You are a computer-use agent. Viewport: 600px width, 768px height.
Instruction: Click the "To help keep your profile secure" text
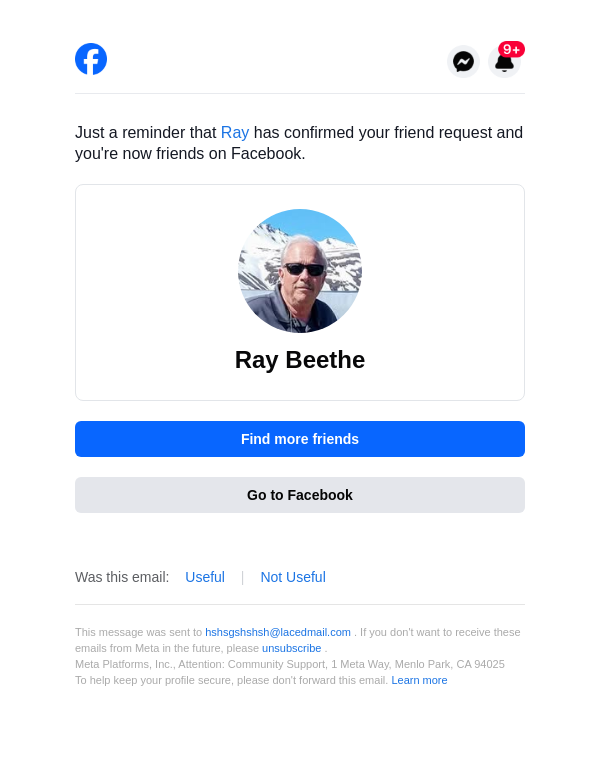231,680
